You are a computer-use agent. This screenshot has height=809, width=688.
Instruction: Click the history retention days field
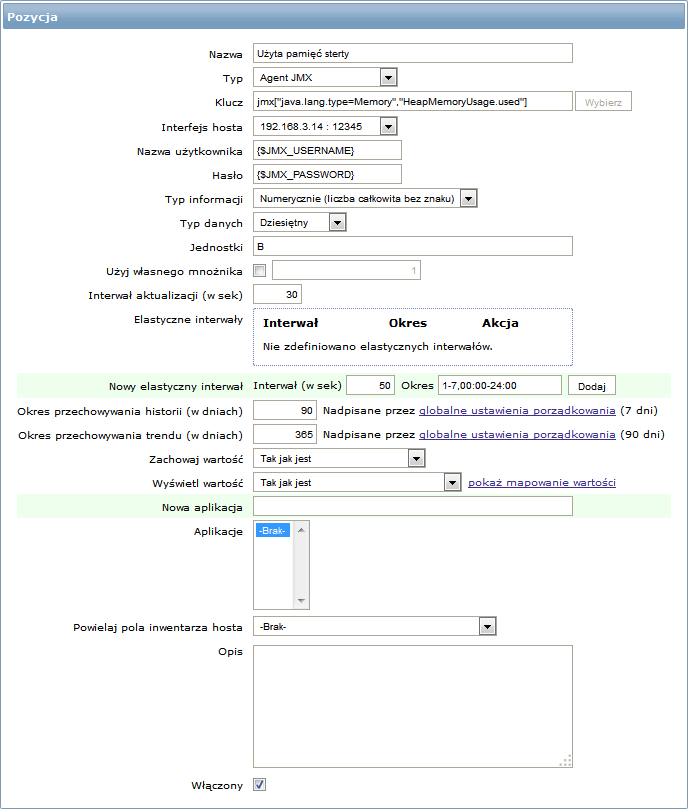pos(284,411)
